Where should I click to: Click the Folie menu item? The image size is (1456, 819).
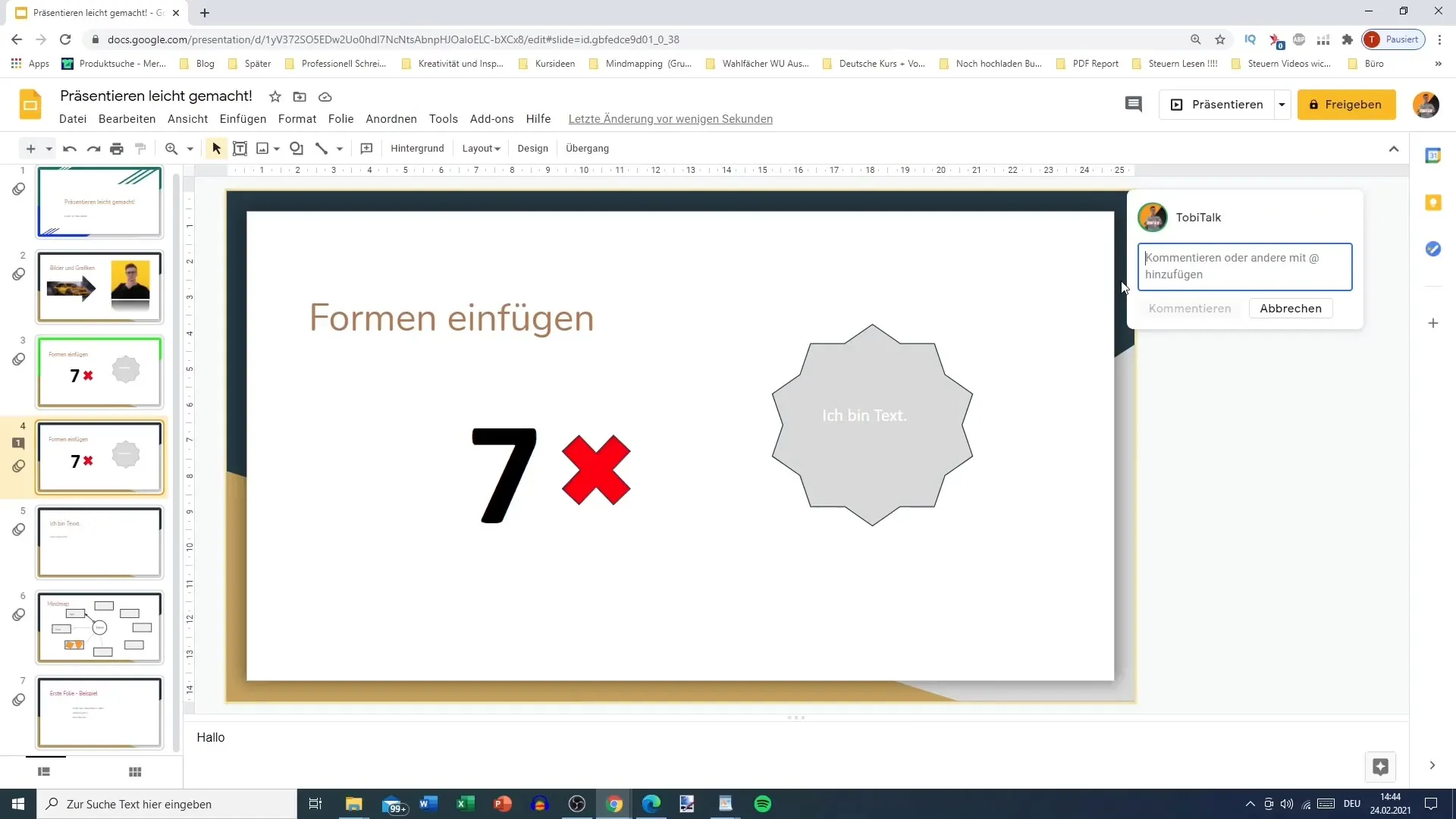point(340,118)
